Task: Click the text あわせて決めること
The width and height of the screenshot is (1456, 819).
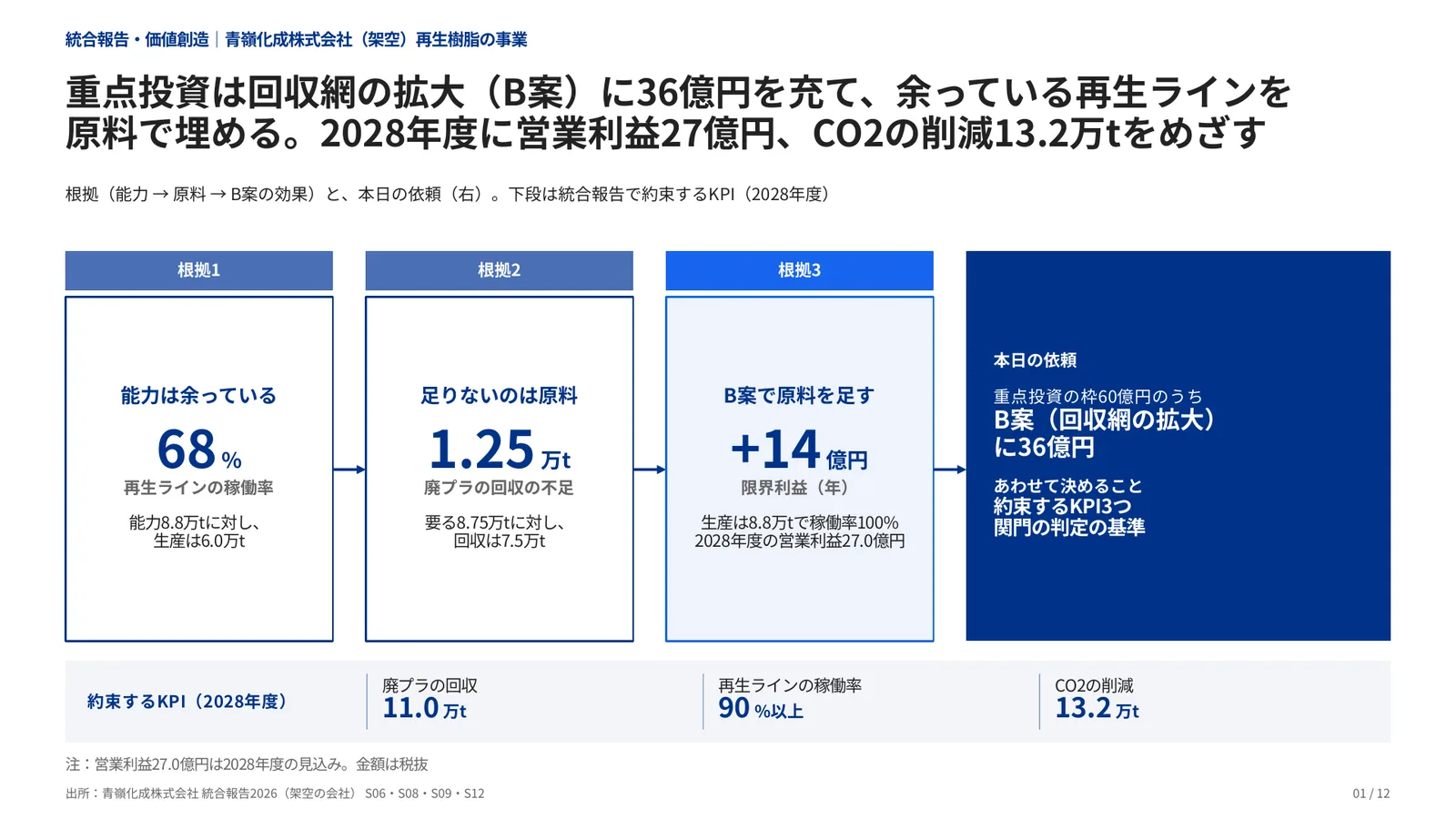Action: click(x=1067, y=486)
